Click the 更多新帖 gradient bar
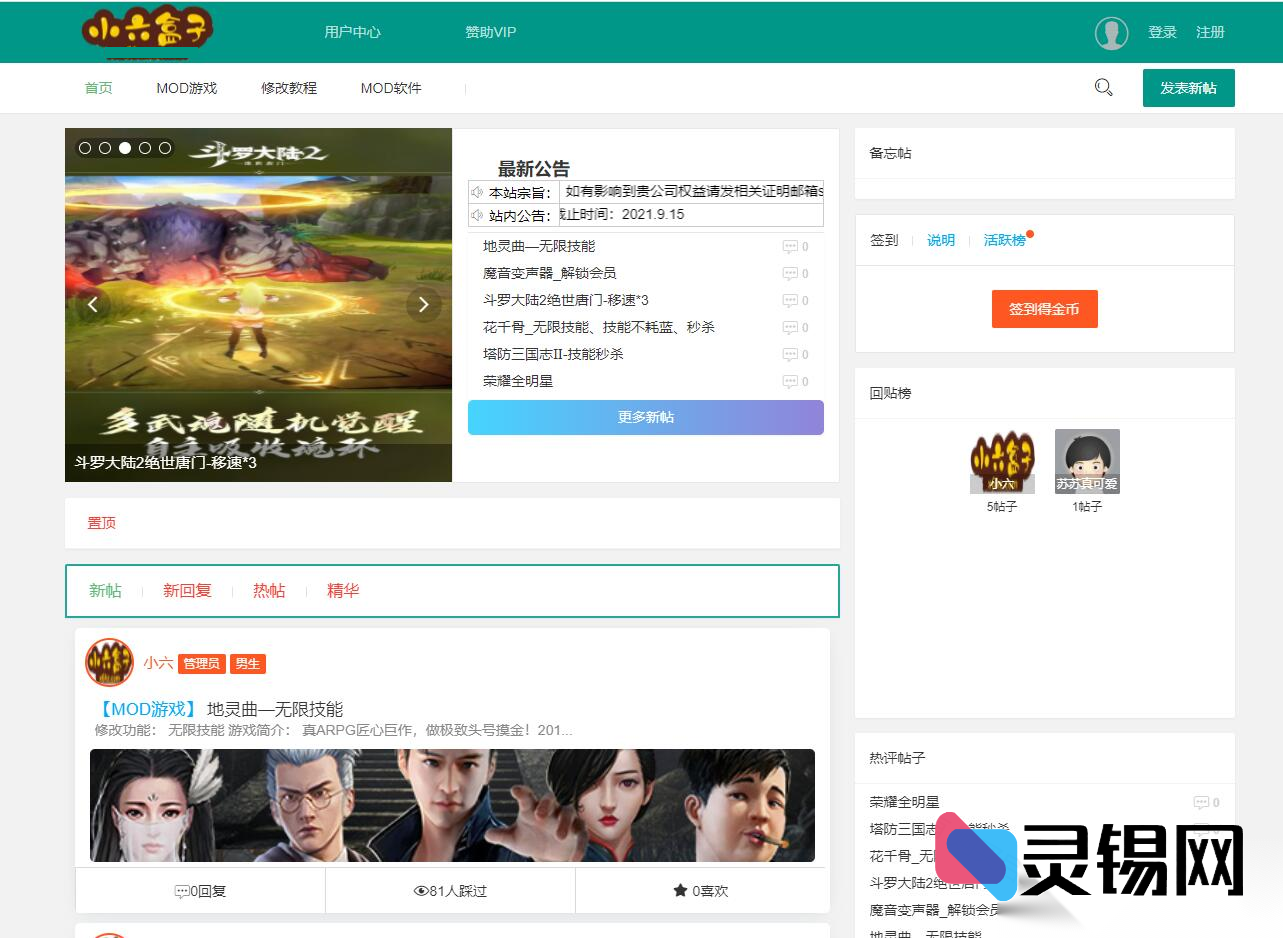The width and height of the screenshot is (1283, 938). click(645, 417)
